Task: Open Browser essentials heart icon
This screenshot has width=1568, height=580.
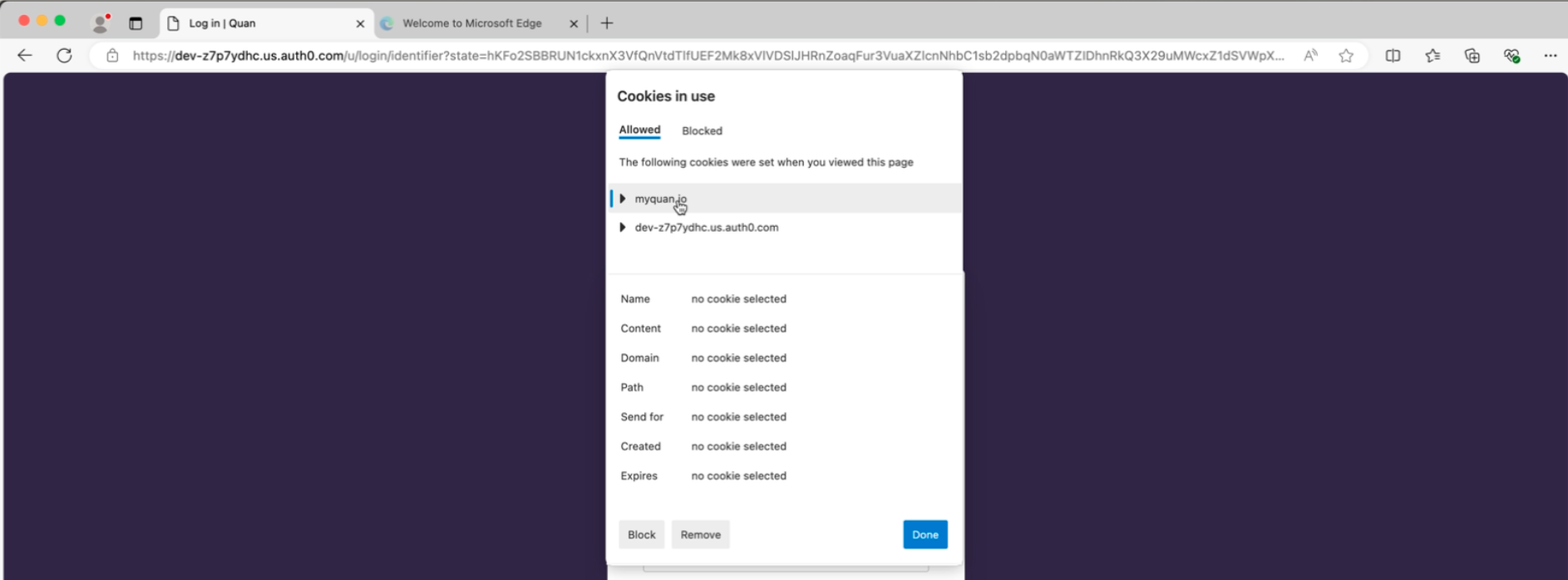Action: (1511, 56)
